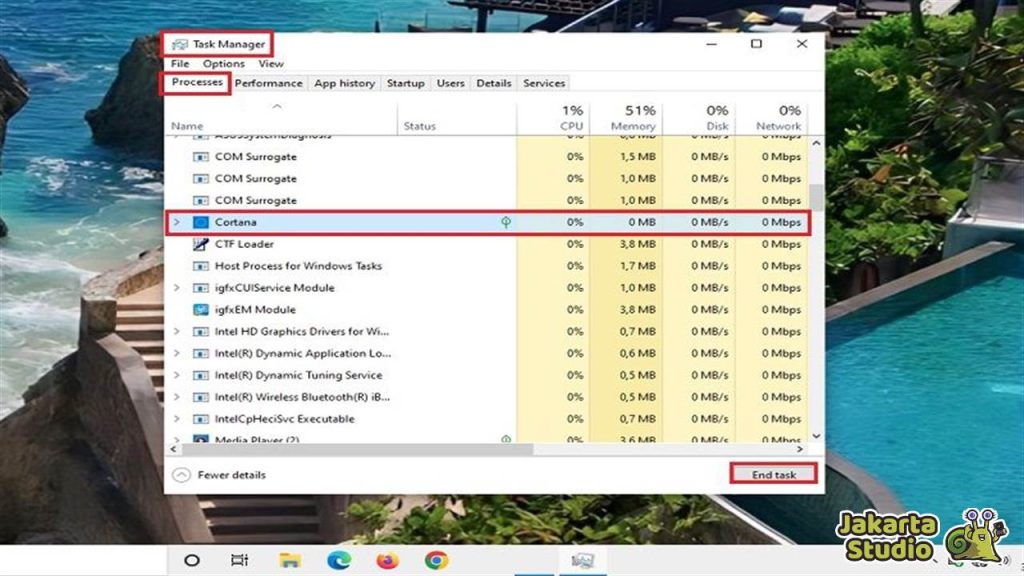Switch to the App history tab
The height and width of the screenshot is (576, 1024).
click(344, 83)
